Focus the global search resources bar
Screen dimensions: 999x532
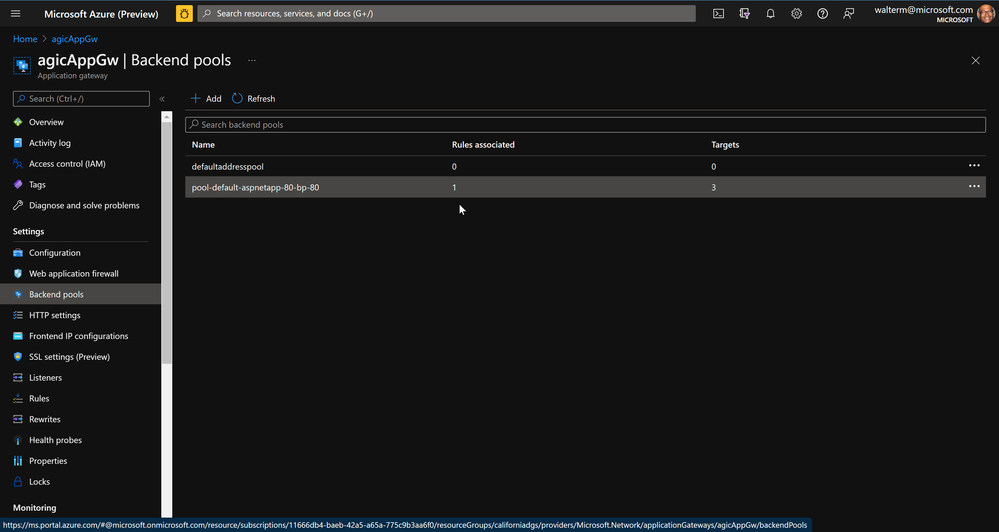pyautogui.click(x=446, y=13)
